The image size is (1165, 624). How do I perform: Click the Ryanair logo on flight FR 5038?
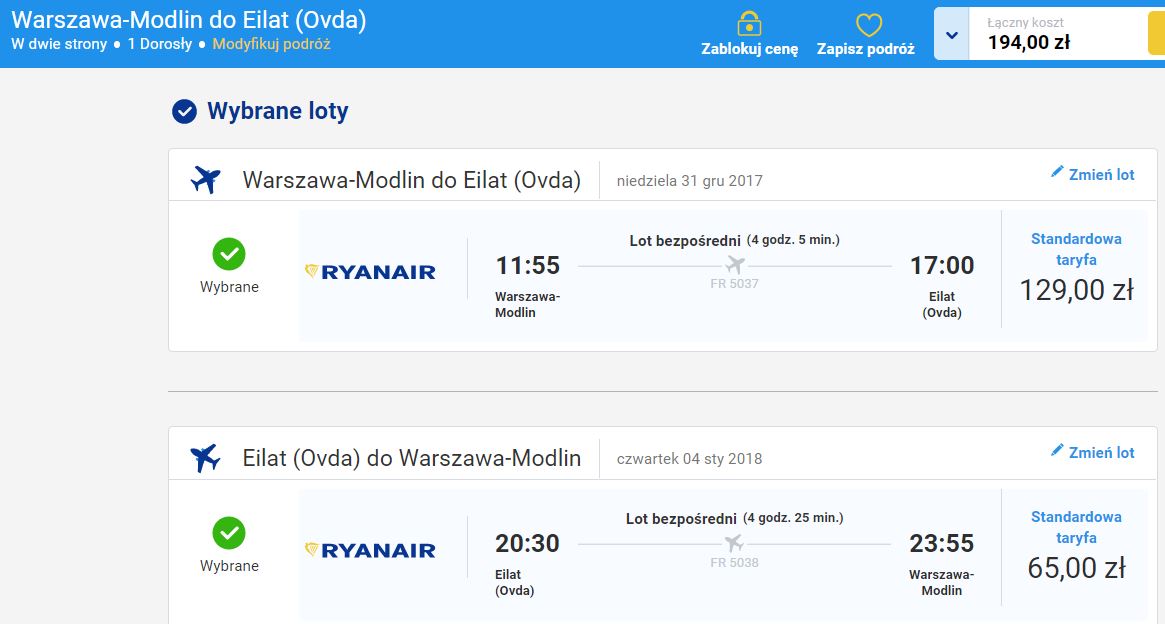click(370, 550)
